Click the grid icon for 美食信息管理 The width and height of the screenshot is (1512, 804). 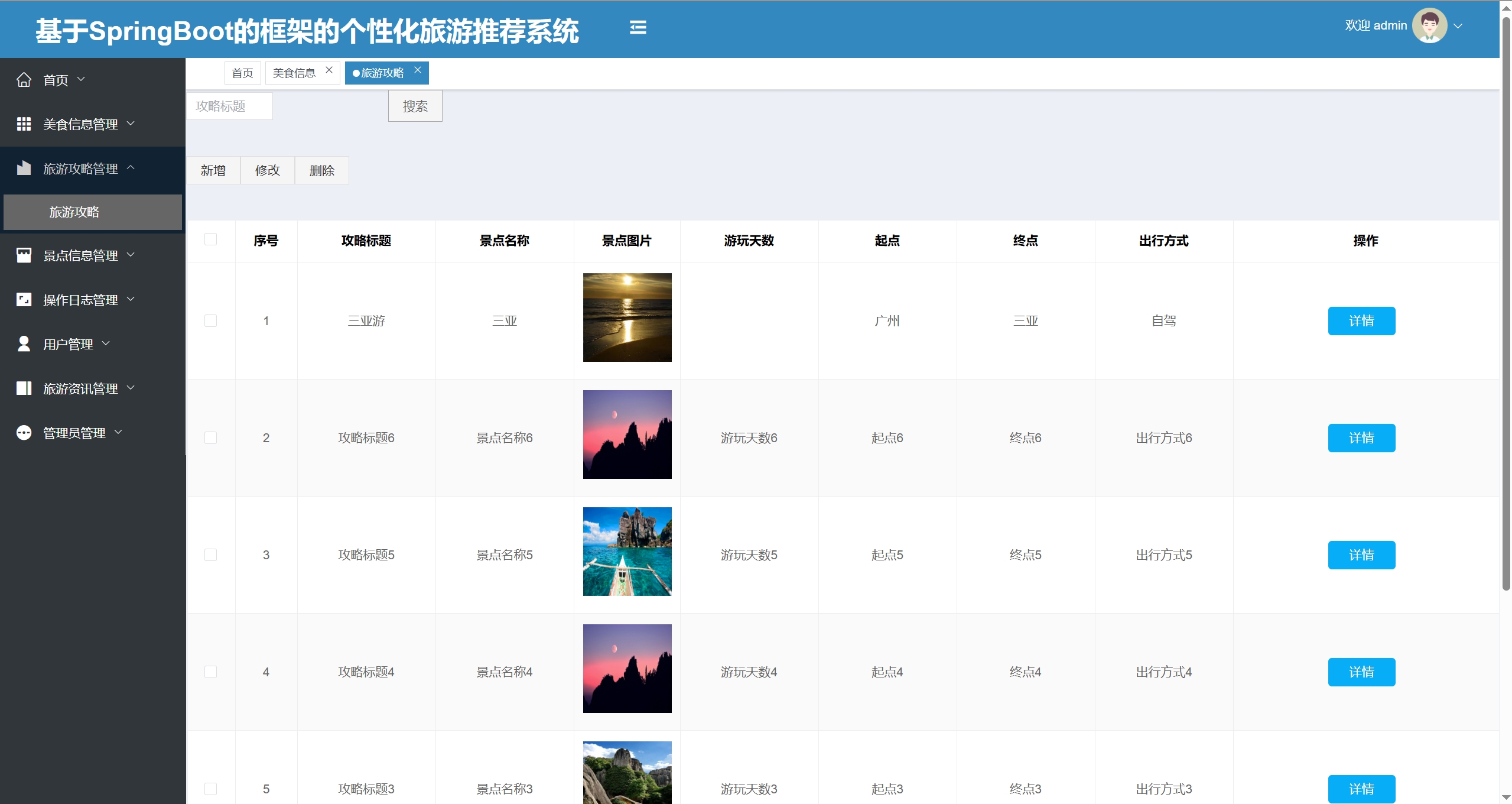[24, 124]
